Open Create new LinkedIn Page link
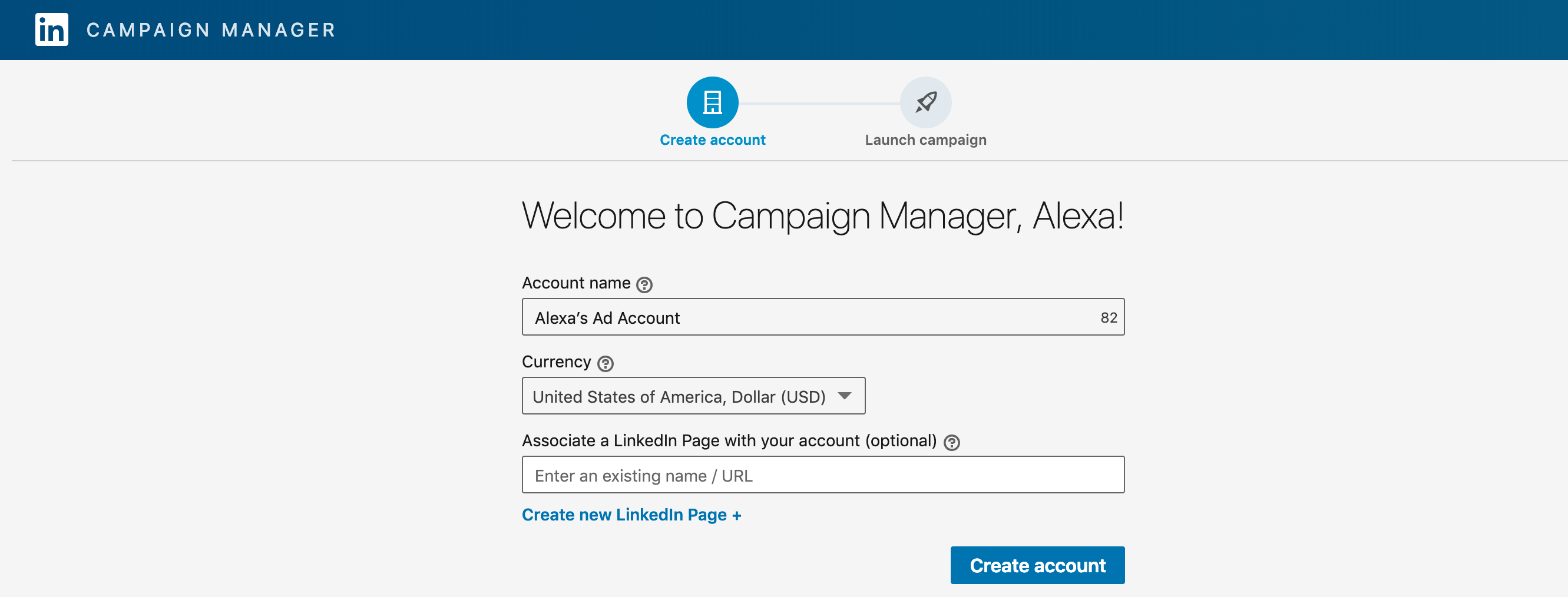1568x597 pixels. pos(631,515)
